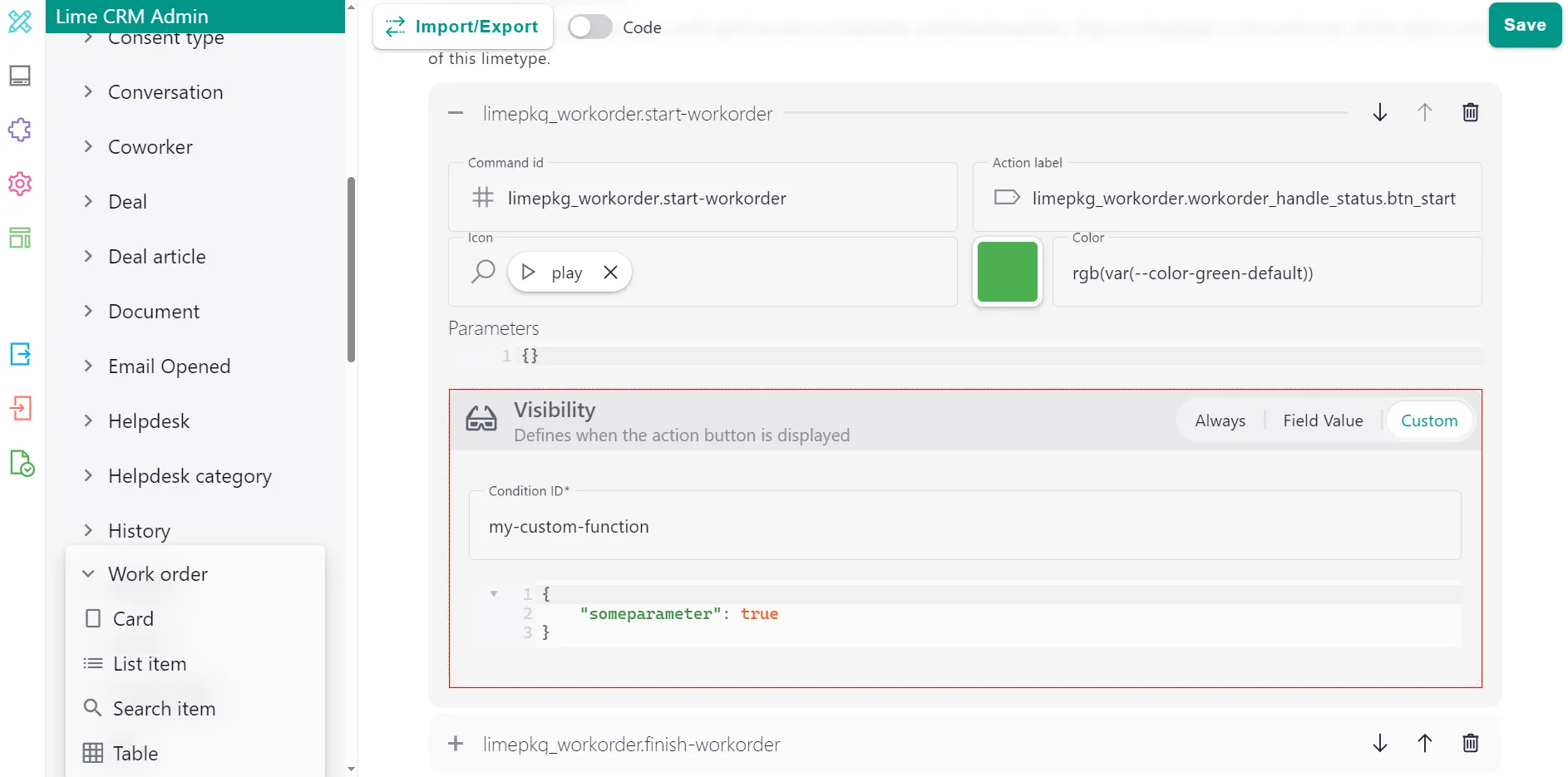Open the pink gear settings sidebar icon

[x=20, y=184]
